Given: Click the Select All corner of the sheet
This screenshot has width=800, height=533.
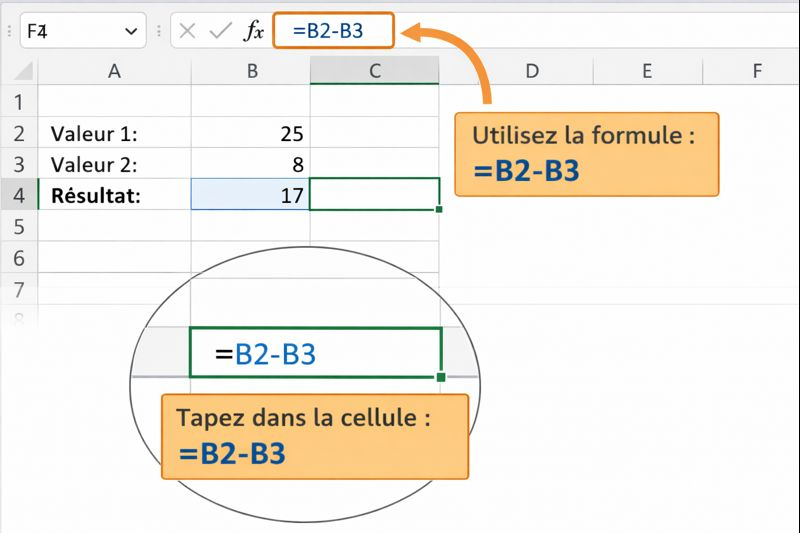Looking at the screenshot, I should 18,70.
